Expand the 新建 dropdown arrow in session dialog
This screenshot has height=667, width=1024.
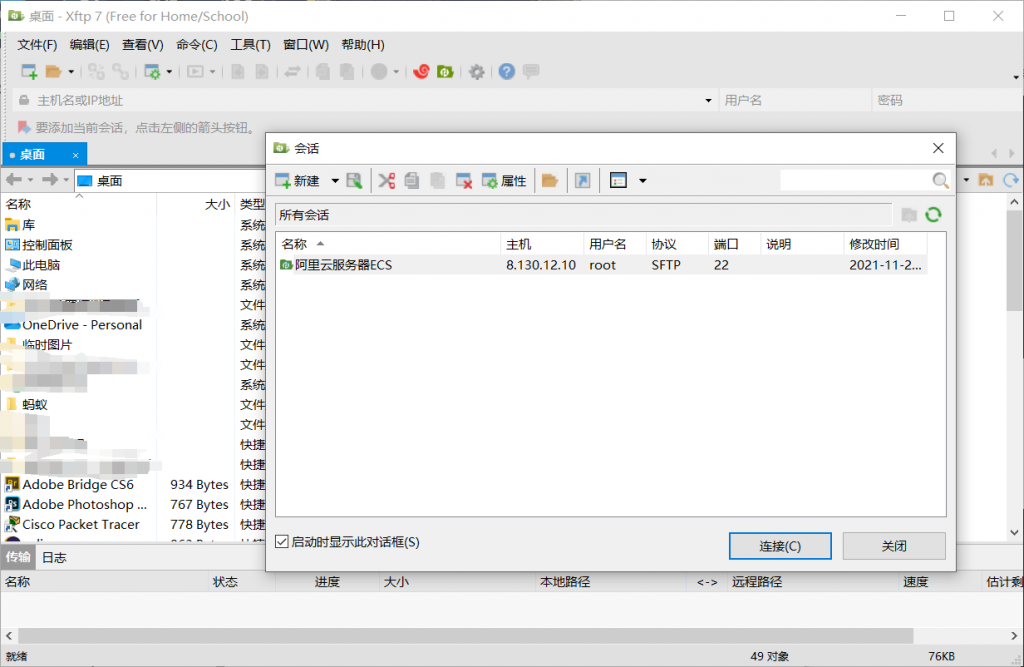tap(335, 181)
